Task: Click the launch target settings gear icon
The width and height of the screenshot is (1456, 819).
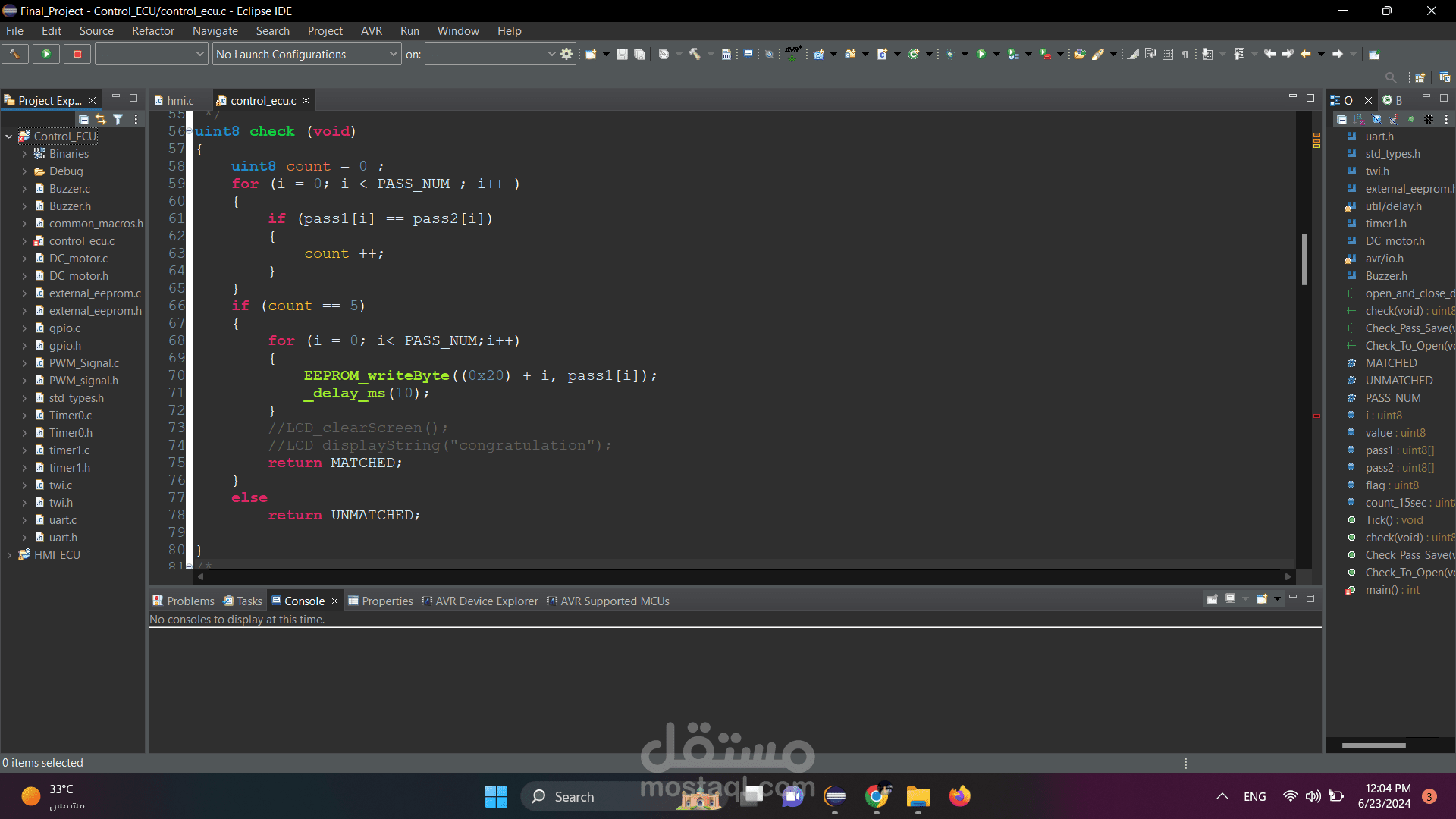Action: point(566,54)
